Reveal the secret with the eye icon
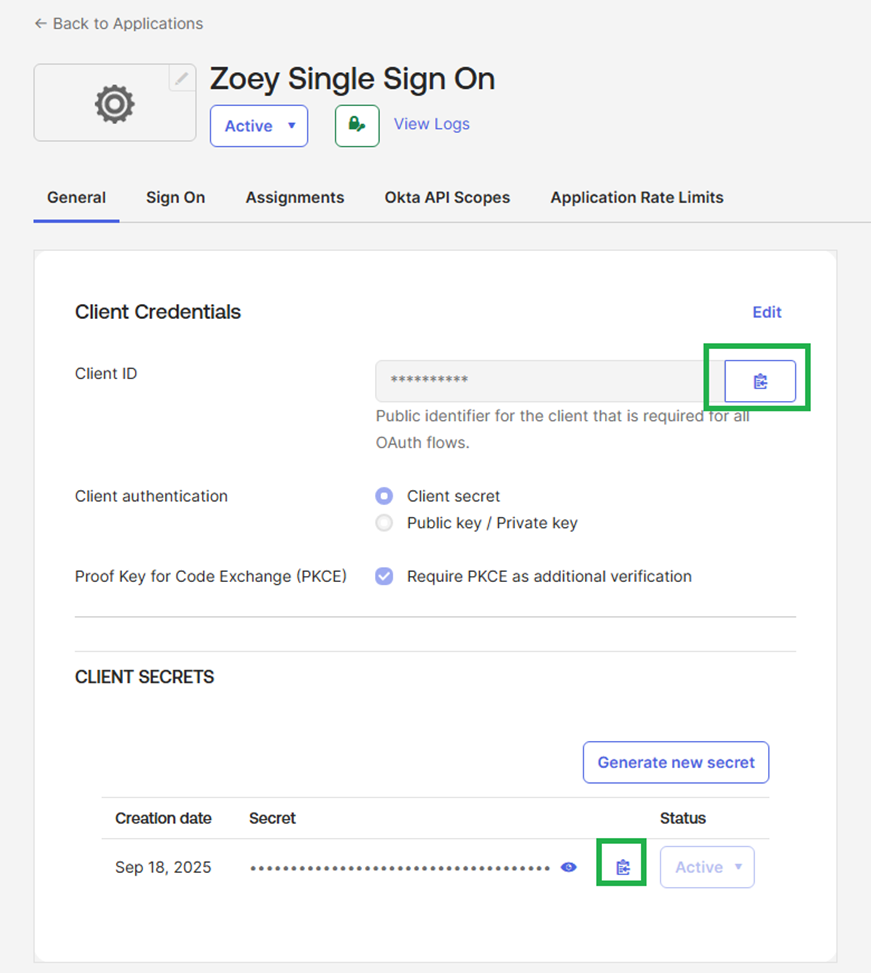 pyautogui.click(x=568, y=867)
